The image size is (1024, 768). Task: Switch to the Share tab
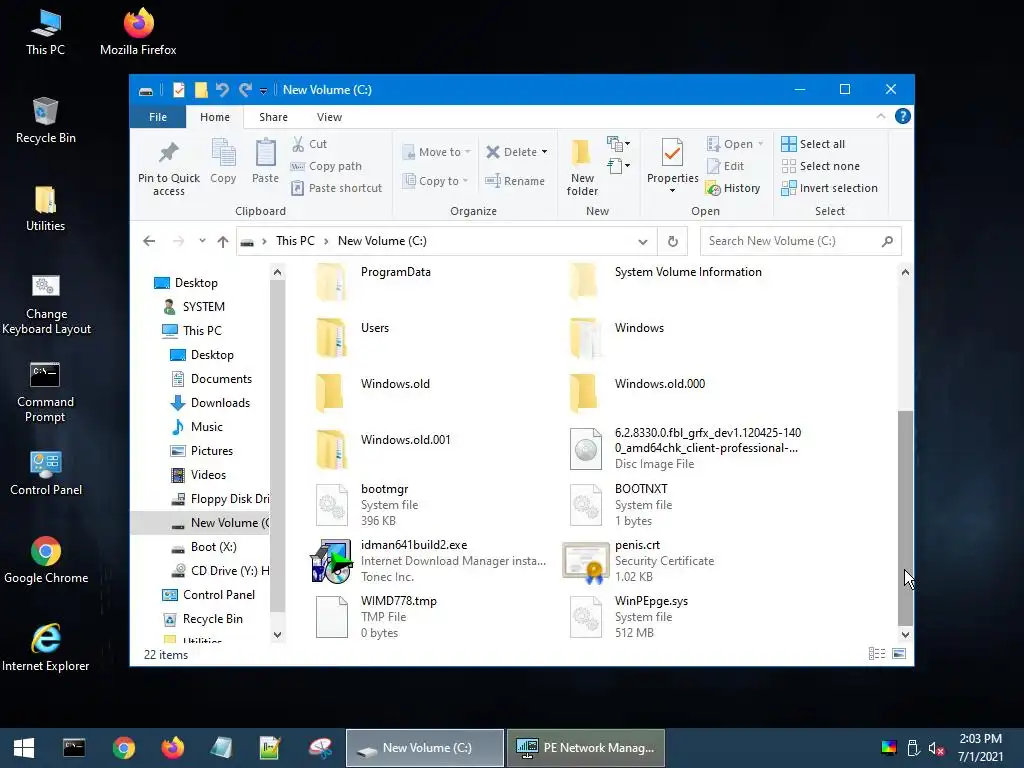(273, 117)
